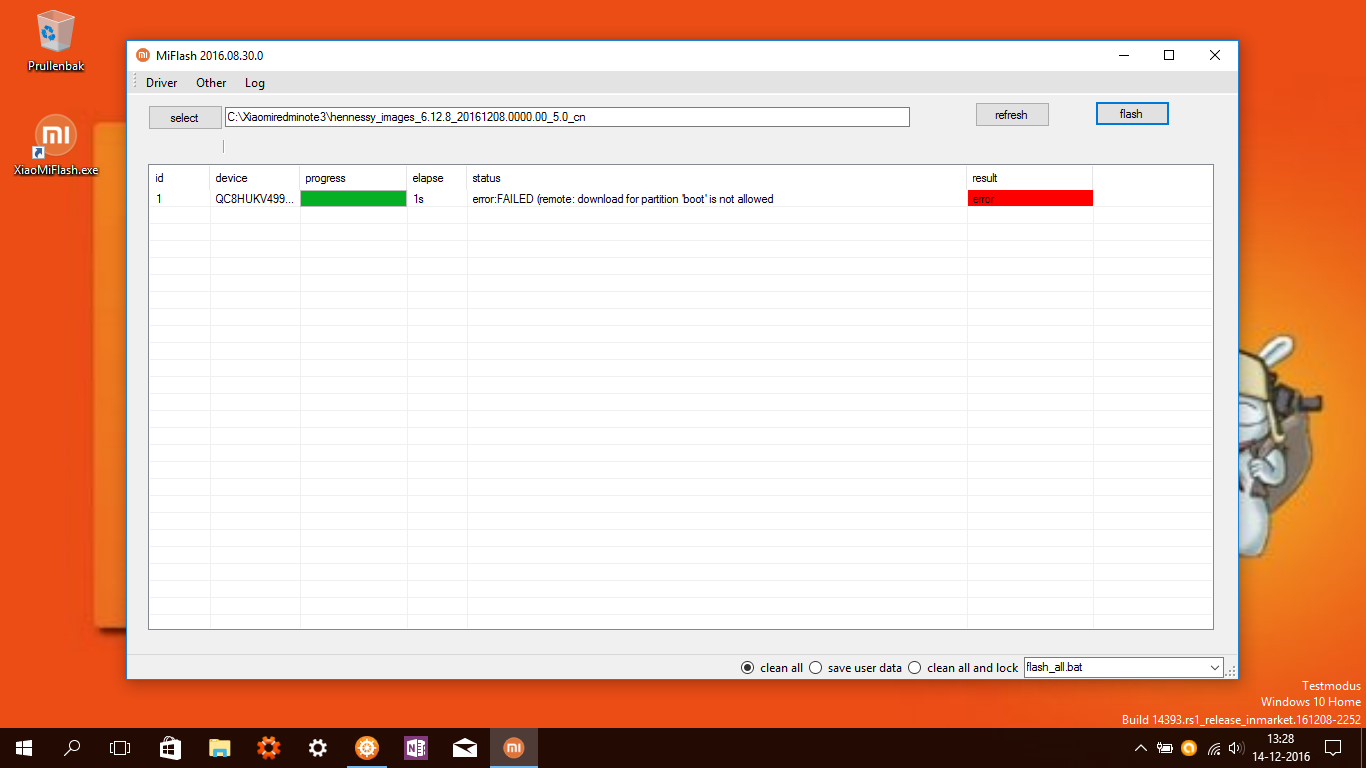The height and width of the screenshot is (768, 1366).
Task: Click the refresh button
Action: 1012,114
